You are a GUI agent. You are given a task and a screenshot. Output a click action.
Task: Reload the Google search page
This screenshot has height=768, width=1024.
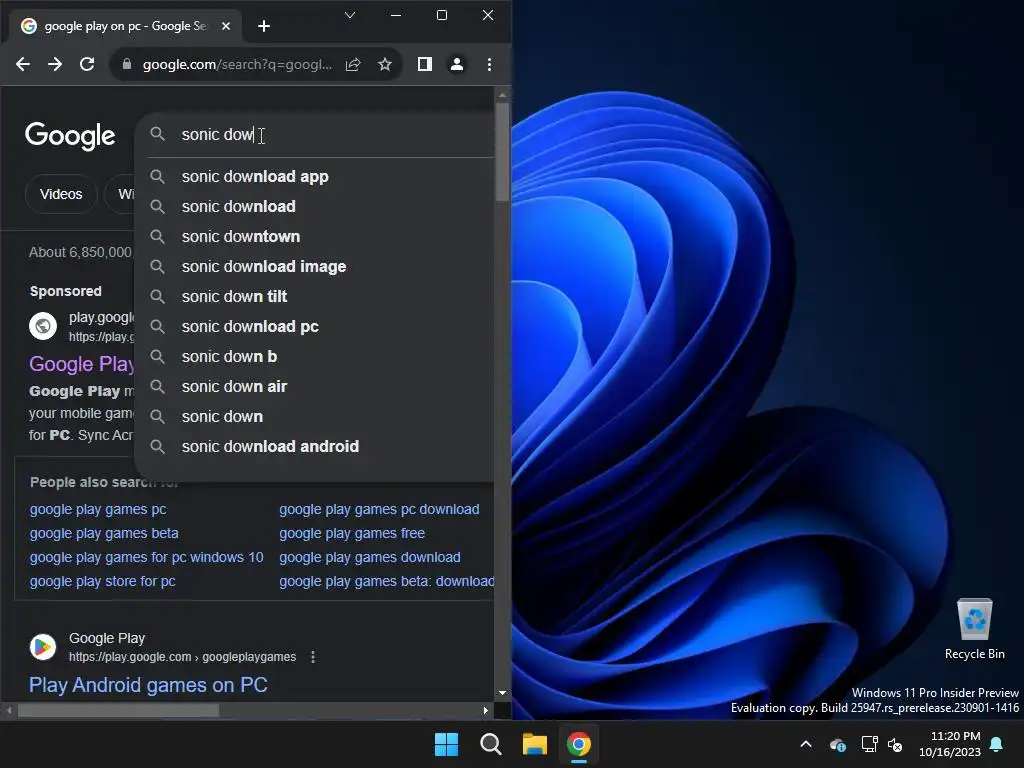click(x=87, y=64)
